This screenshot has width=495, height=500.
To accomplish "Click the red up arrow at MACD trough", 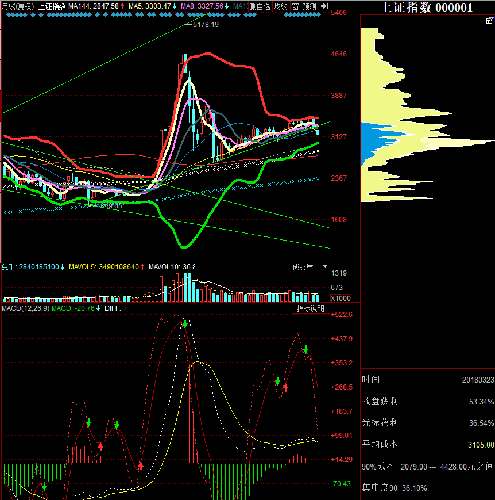I will (141, 465).
